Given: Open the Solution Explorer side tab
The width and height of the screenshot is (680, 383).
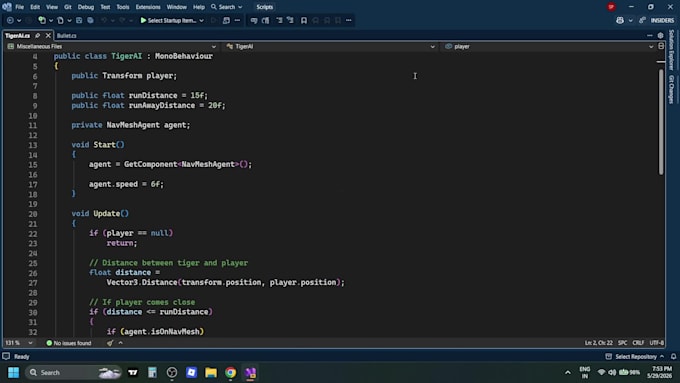Looking at the screenshot, I should click(671, 50).
